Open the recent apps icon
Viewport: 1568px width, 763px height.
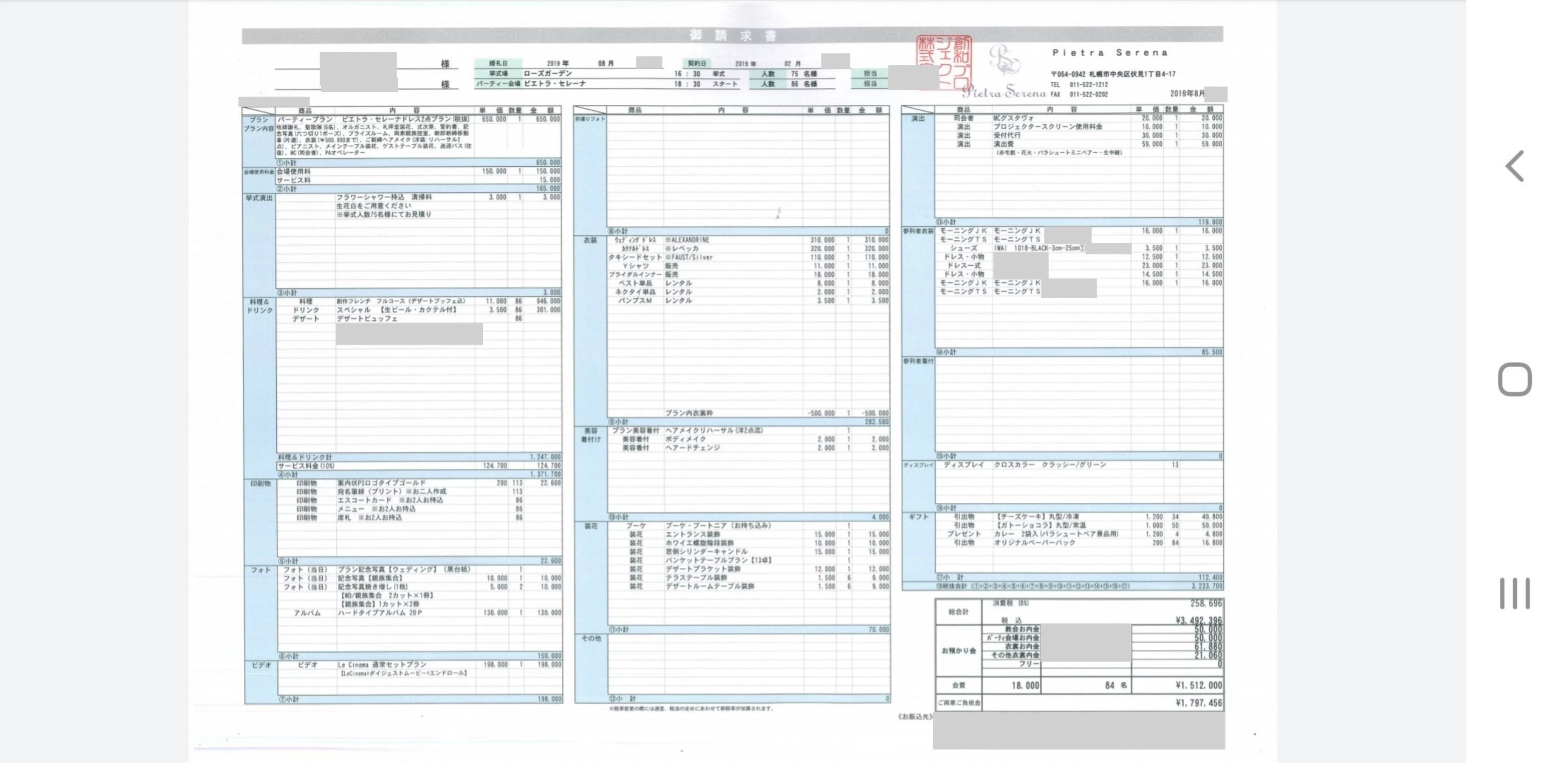(x=1514, y=593)
